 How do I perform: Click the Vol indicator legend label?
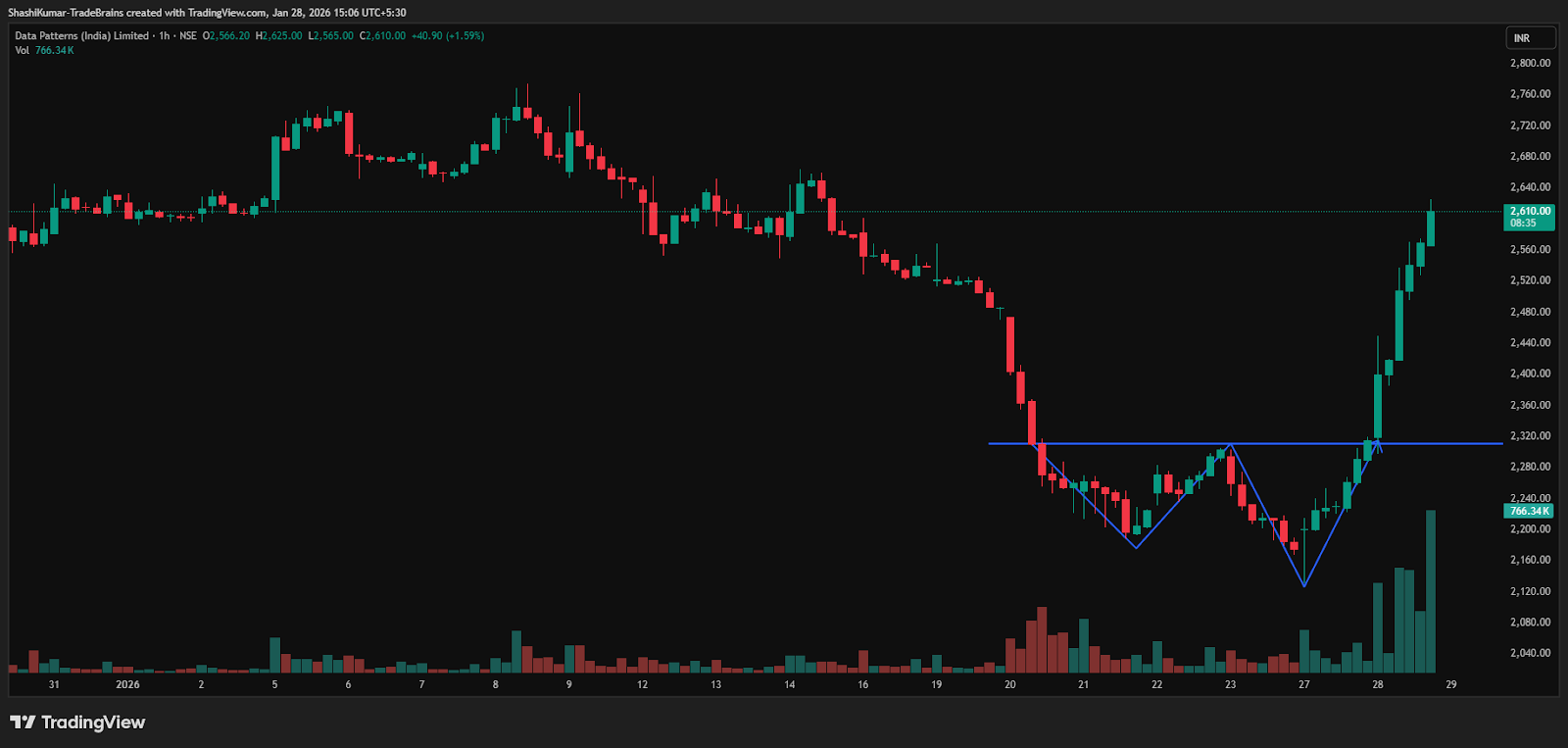(22, 50)
